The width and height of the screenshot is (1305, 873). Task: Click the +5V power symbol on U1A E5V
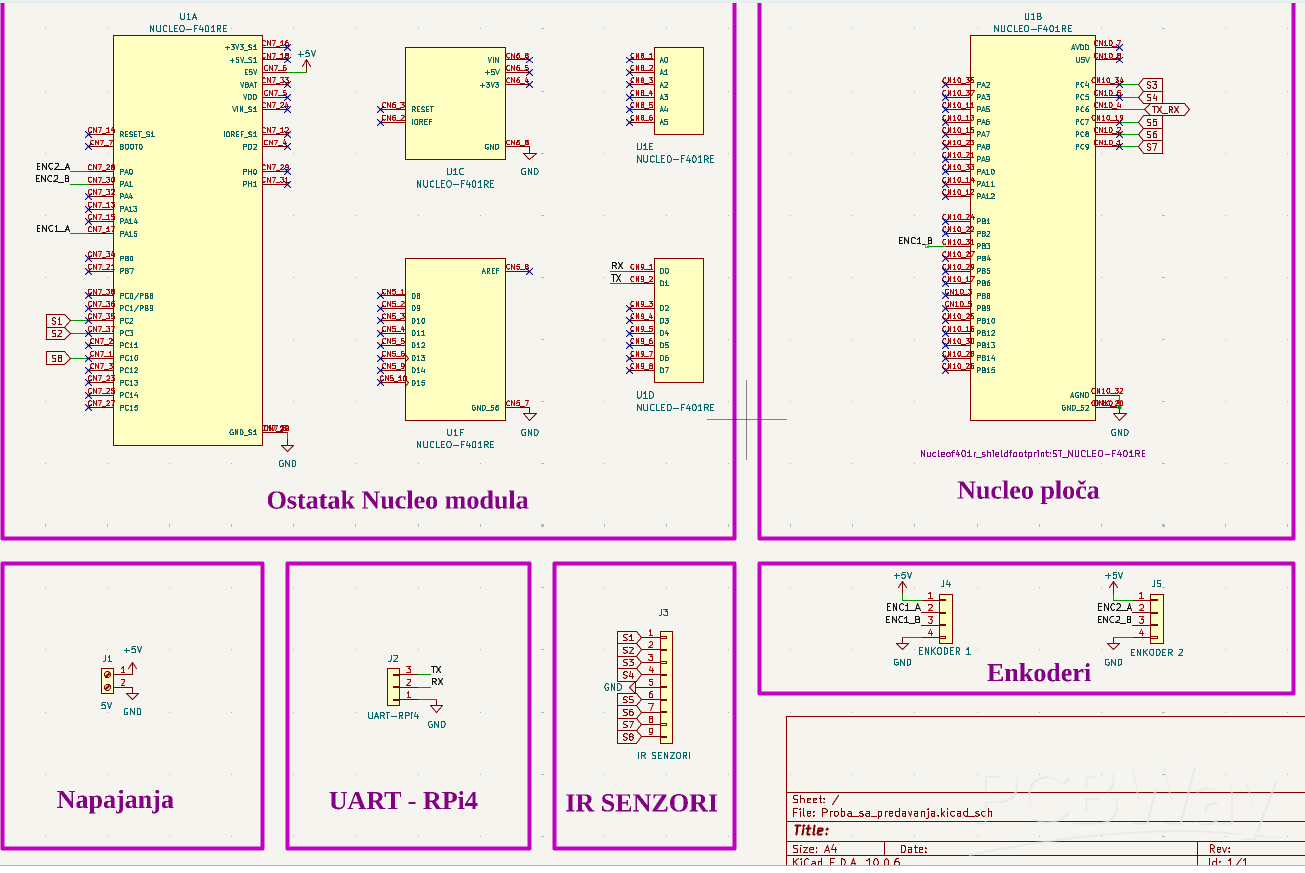point(306,59)
